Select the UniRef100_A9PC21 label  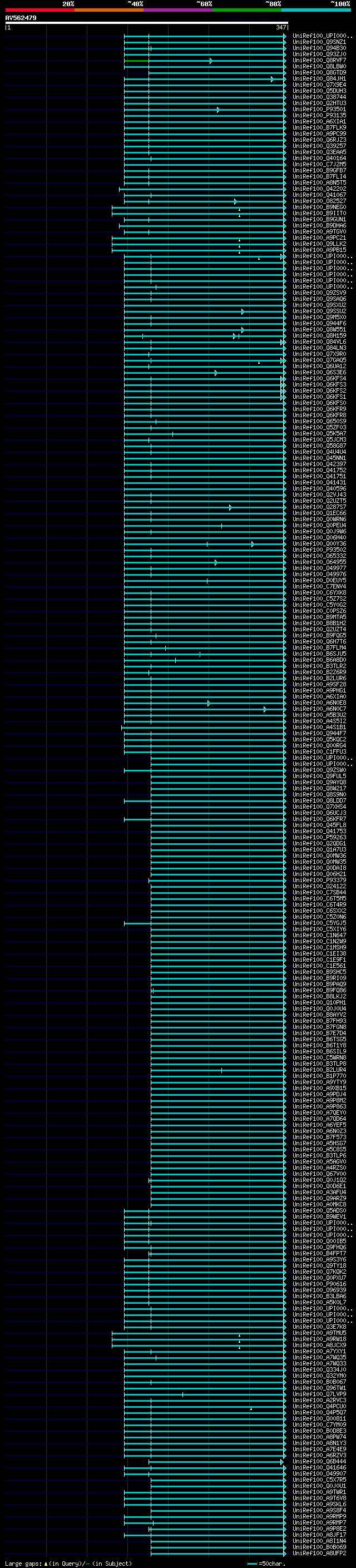319,238
